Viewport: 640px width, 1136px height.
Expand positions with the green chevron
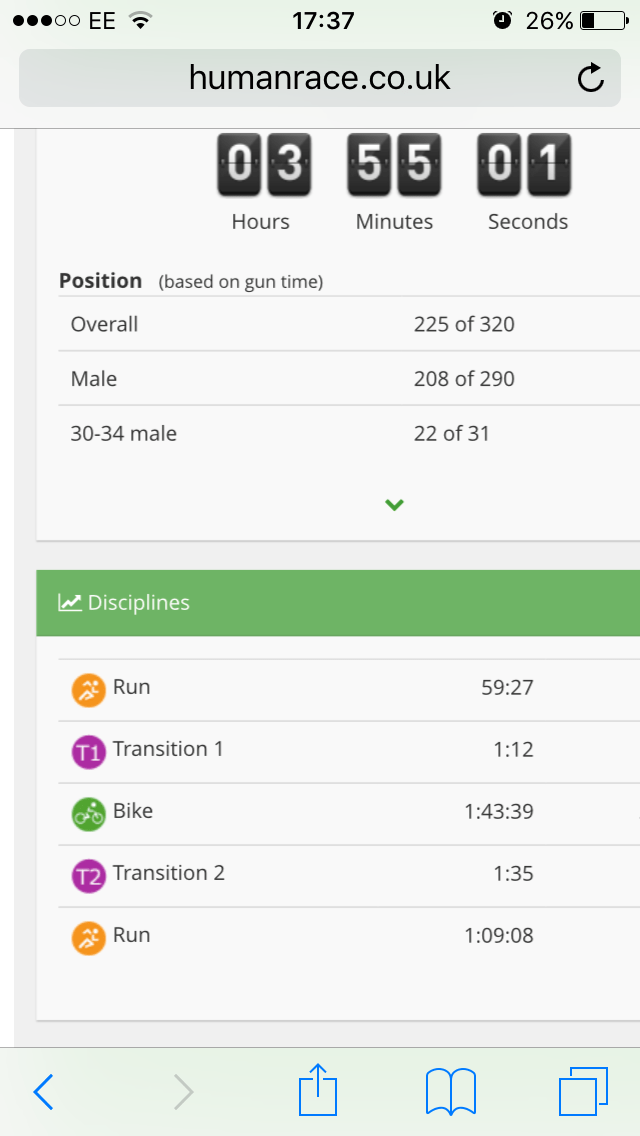pyautogui.click(x=394, y=505)
